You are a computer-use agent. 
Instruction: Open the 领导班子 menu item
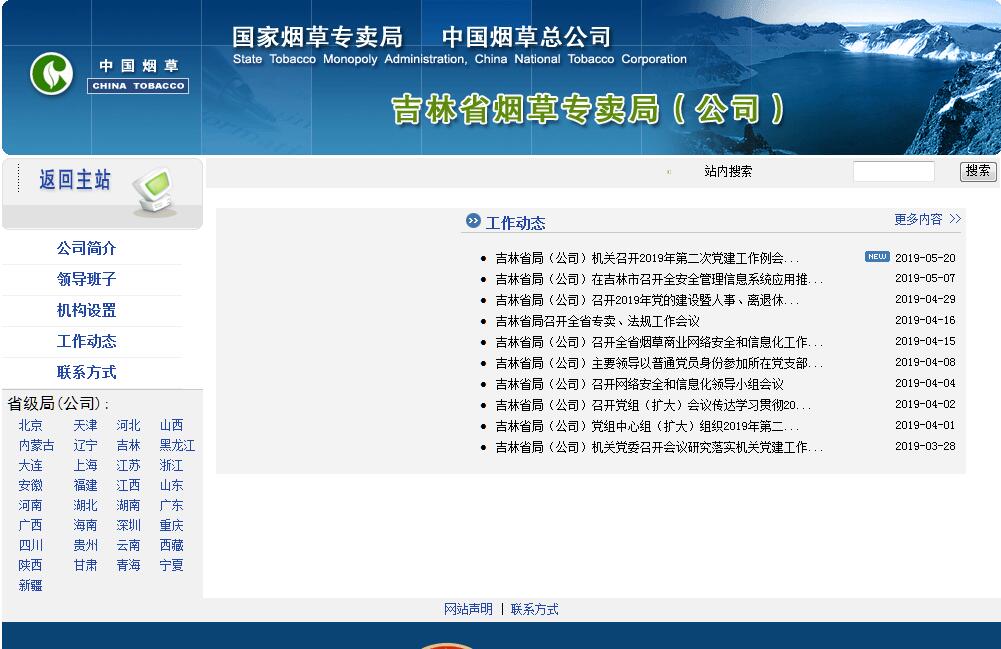(x=86, y=279)
